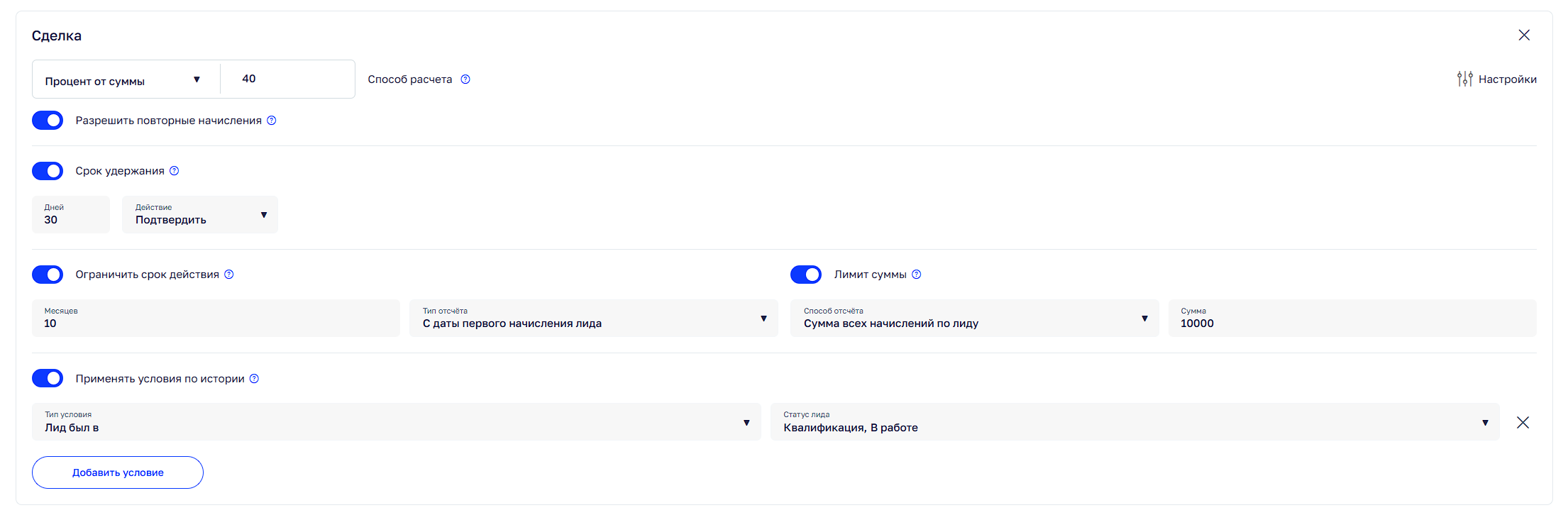Toggle the Лимит суммы switch

coord(806,275)
